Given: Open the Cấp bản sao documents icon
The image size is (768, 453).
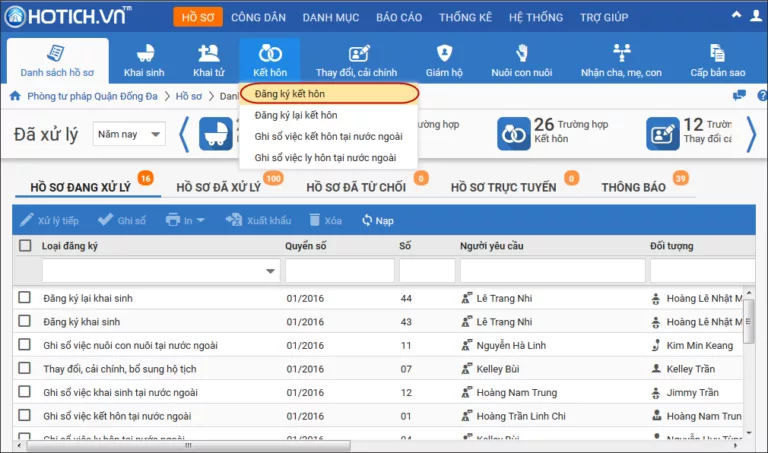Looking at the screenshot, I should 718,53.
